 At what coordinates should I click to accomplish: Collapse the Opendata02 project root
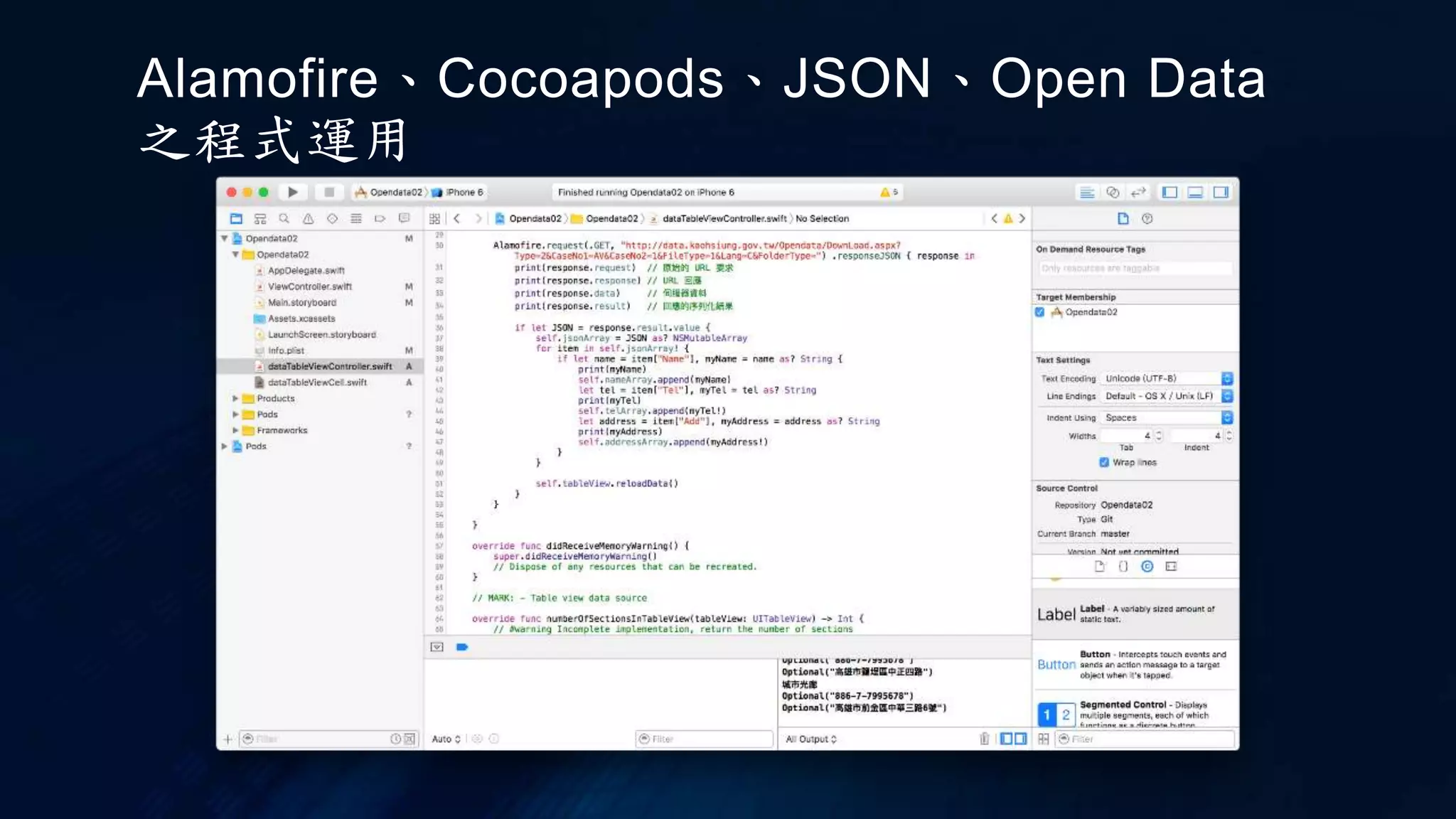tap(225, 238)
